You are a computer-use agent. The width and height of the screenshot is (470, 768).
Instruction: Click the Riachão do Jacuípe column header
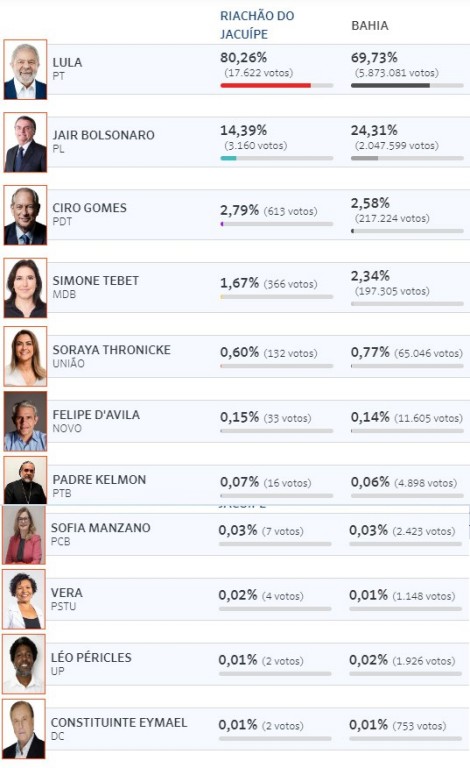(x=257, y=25)
